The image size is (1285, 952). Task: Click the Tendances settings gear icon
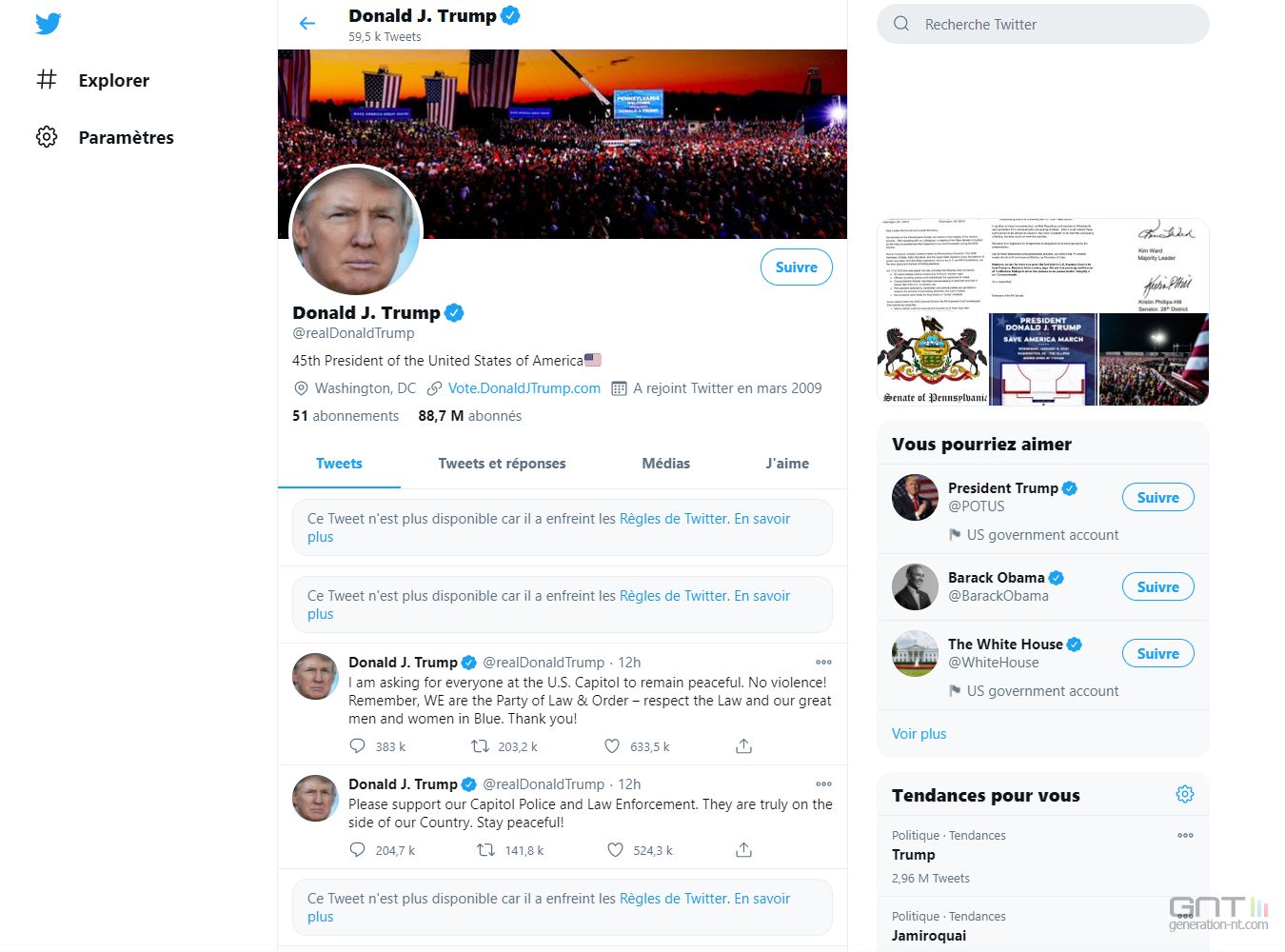(1185, 794)
